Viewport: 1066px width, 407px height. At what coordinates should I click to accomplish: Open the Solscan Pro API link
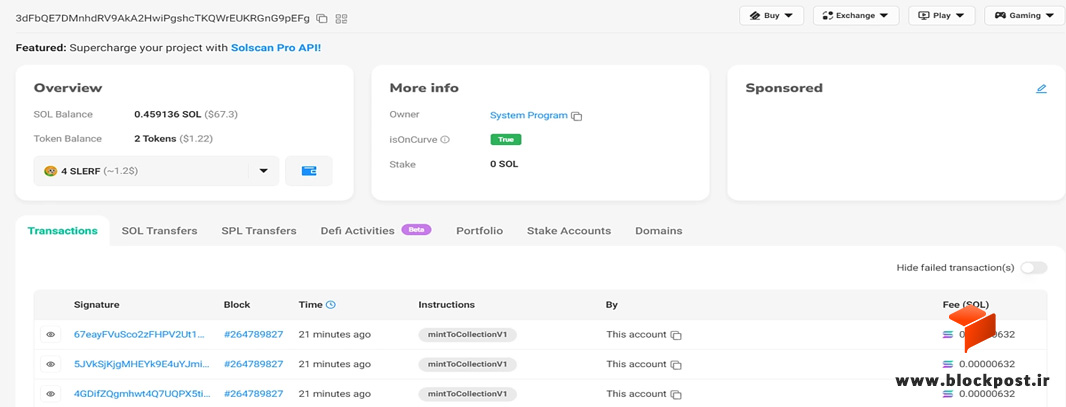275,49
